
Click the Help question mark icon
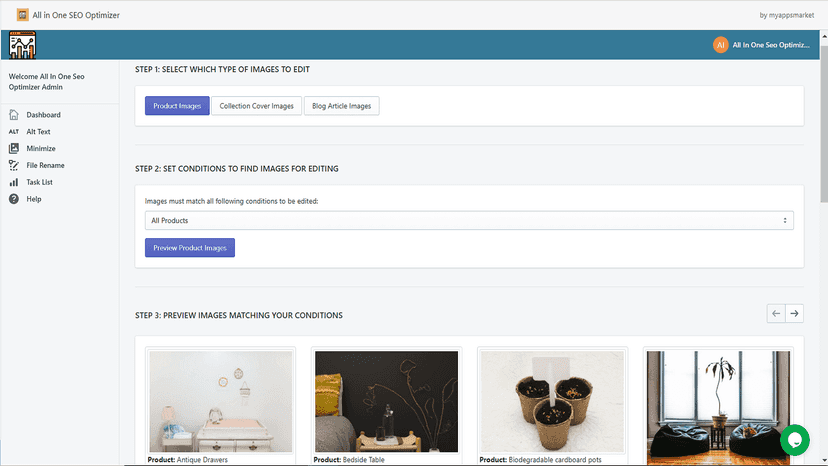(x=14, y=199)
